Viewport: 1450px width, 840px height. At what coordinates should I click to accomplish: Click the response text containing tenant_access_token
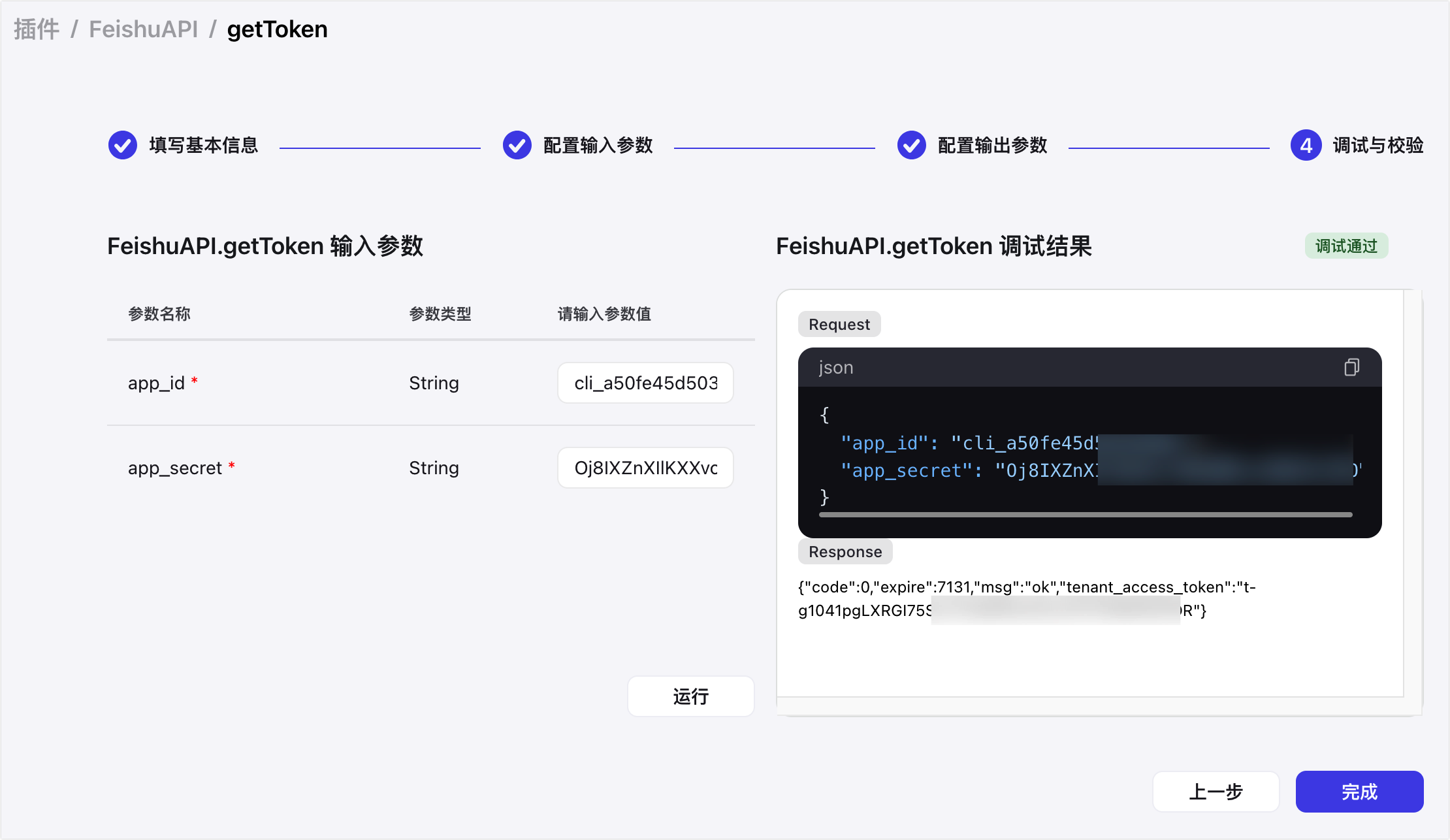coord(1027,598)
